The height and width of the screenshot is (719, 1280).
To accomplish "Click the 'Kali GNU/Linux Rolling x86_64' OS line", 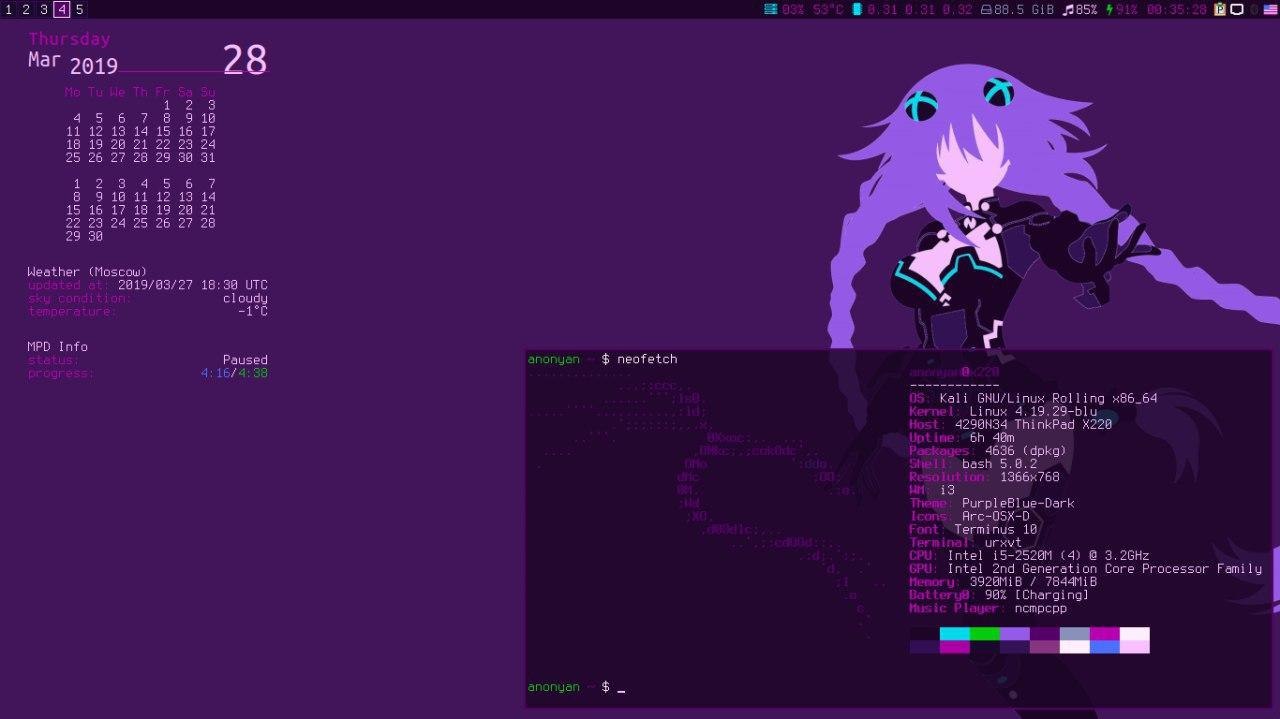I will [1048, 398].
